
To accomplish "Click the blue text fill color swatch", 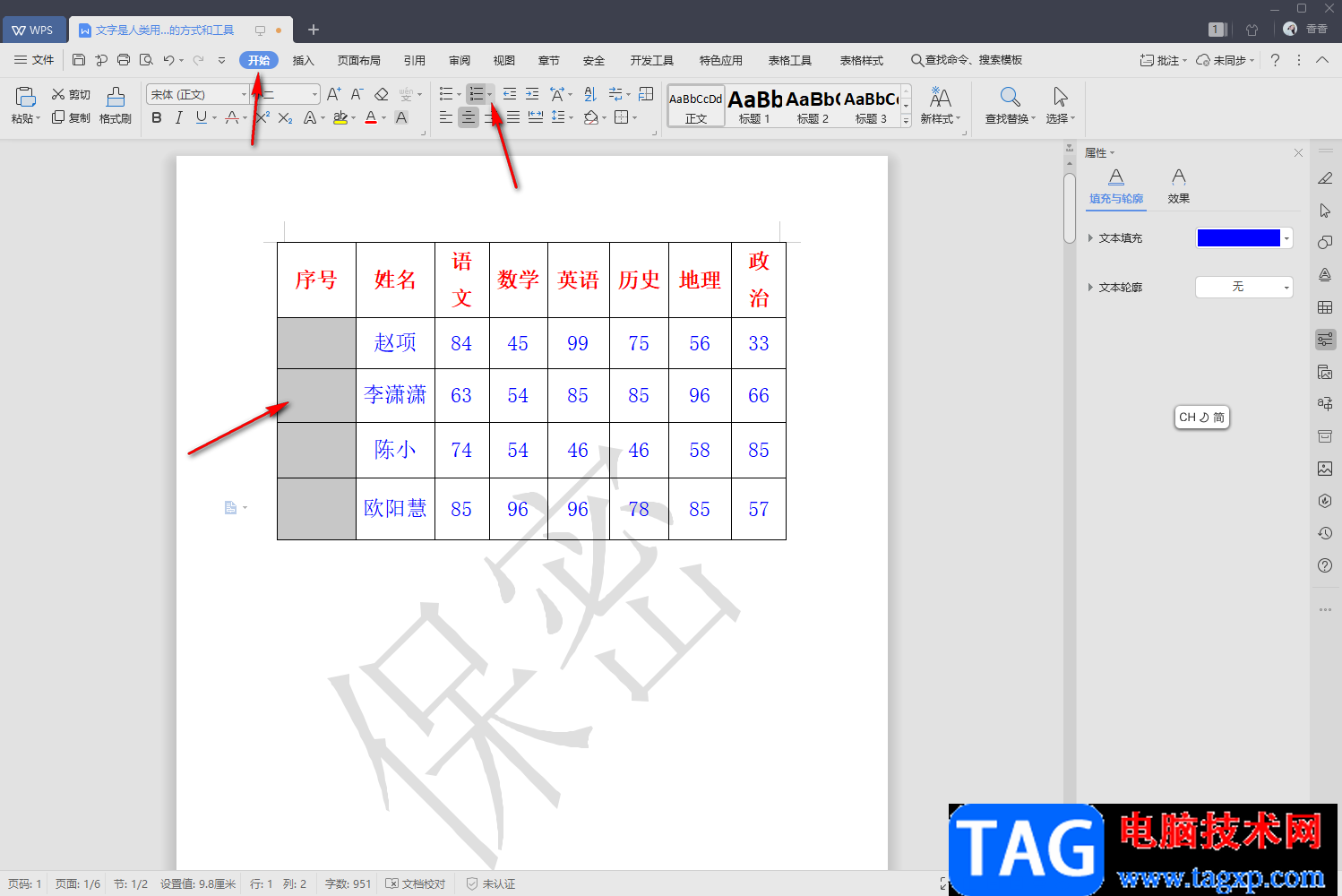I will coord(1239,237).
